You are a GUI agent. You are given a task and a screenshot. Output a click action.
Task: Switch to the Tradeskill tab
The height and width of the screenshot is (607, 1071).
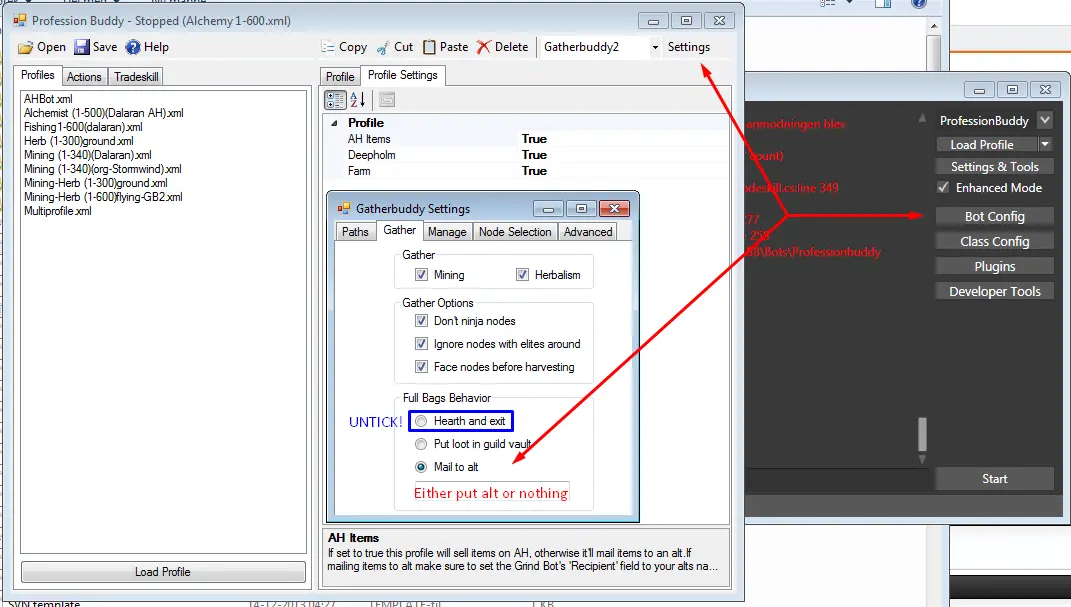click(x=136, y=76)
